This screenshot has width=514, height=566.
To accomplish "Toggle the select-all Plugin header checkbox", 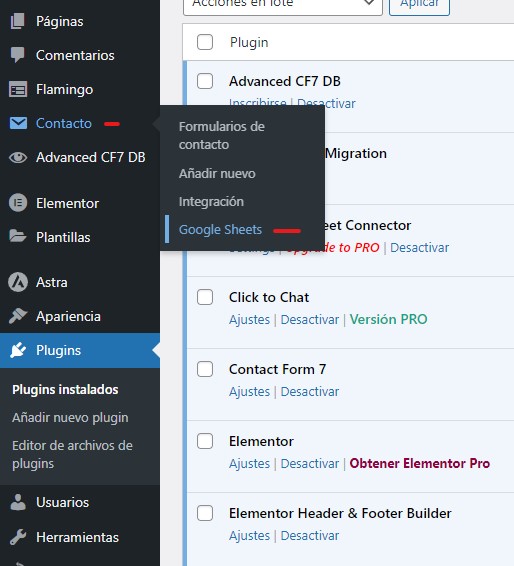I will 205,42.
